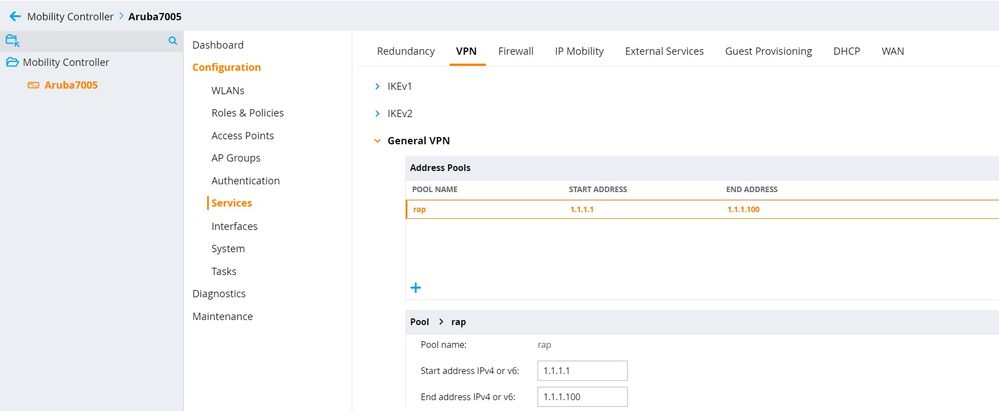The width and height of the screenshot is (999, 411).
Task: Switch to the Redundancy tab
Action: [x=405, y=51]
